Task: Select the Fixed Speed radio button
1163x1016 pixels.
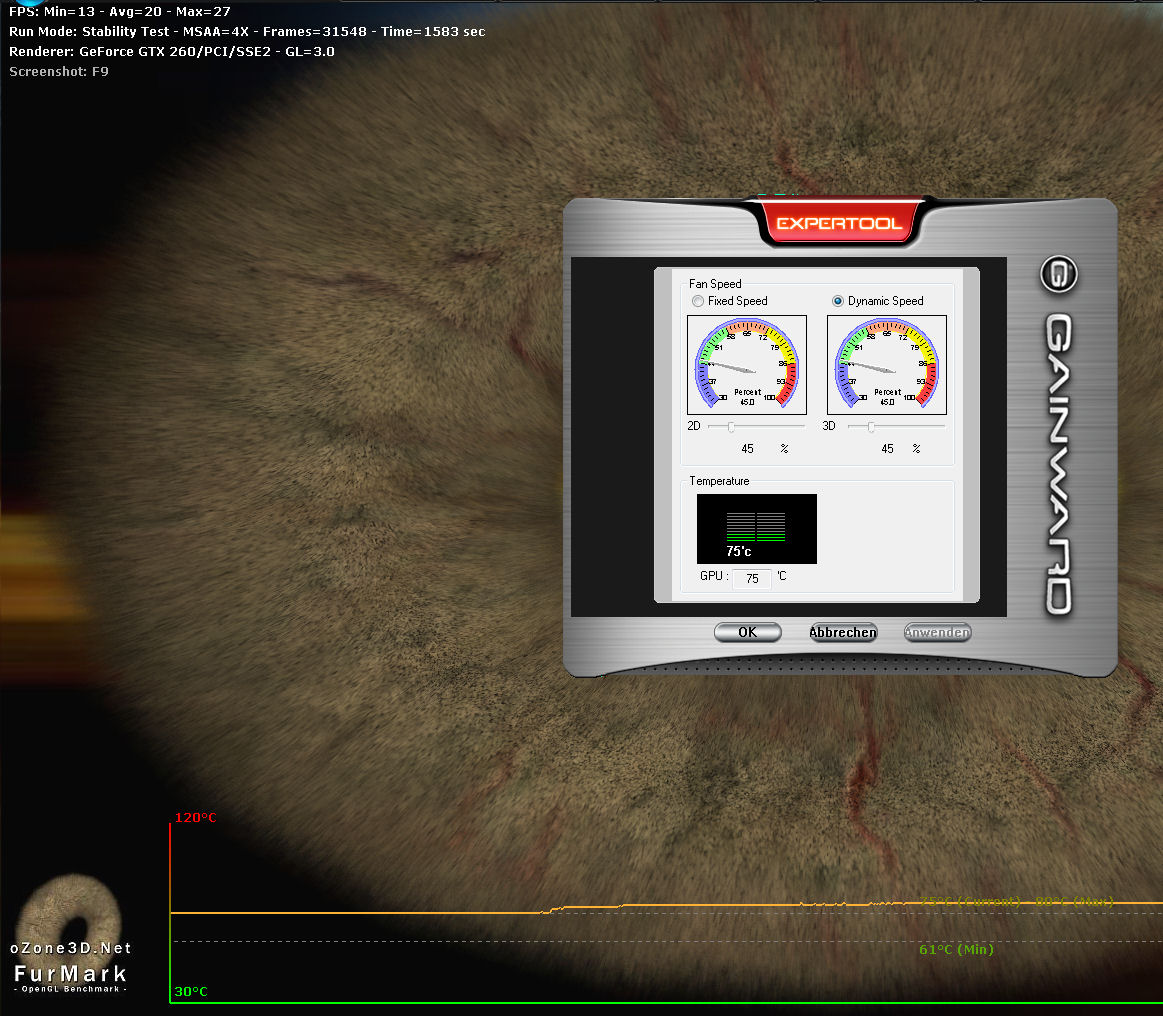Action: 698,301
